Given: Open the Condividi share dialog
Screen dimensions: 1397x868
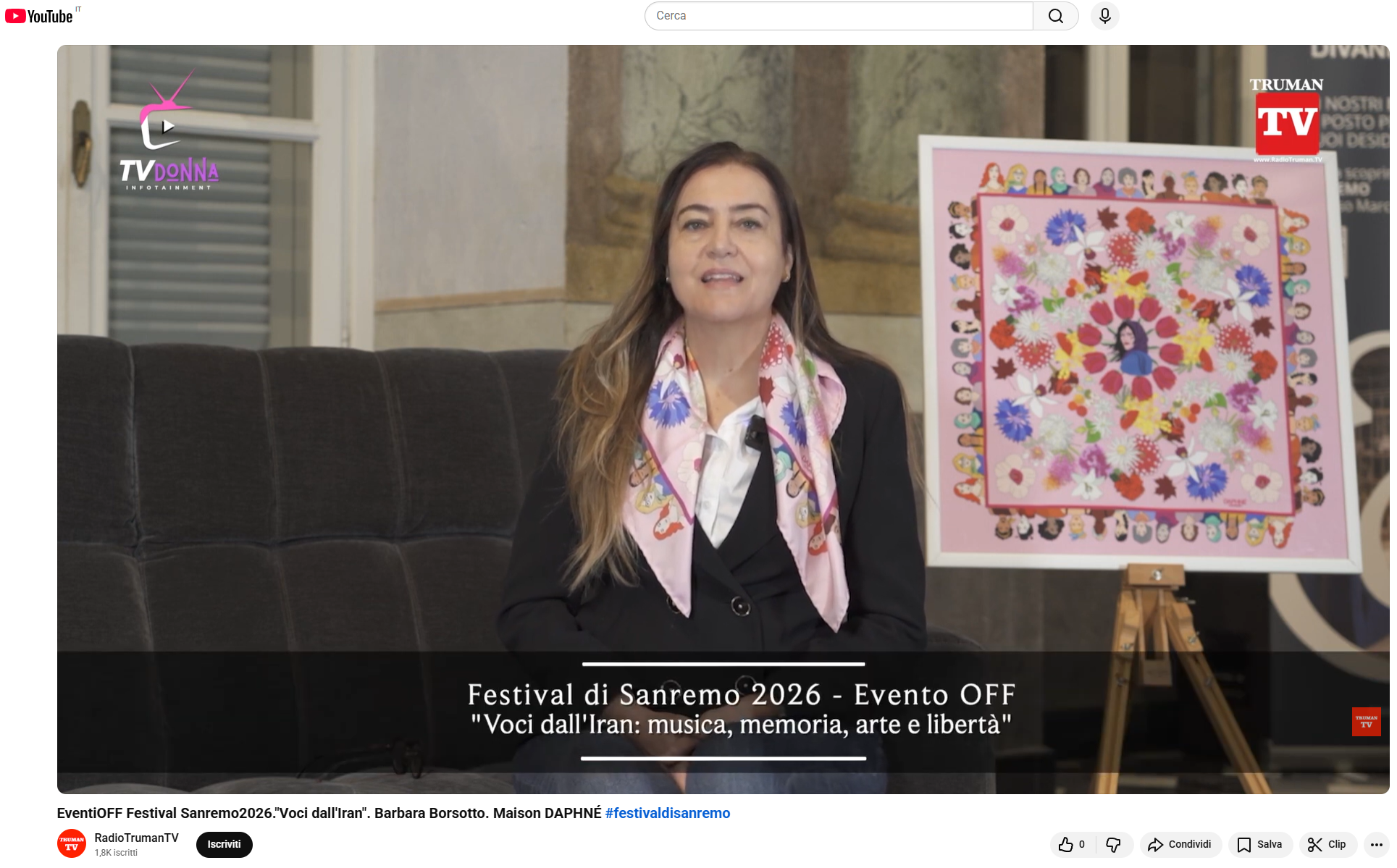Looking at the screenshot, I should [1180, 844].
